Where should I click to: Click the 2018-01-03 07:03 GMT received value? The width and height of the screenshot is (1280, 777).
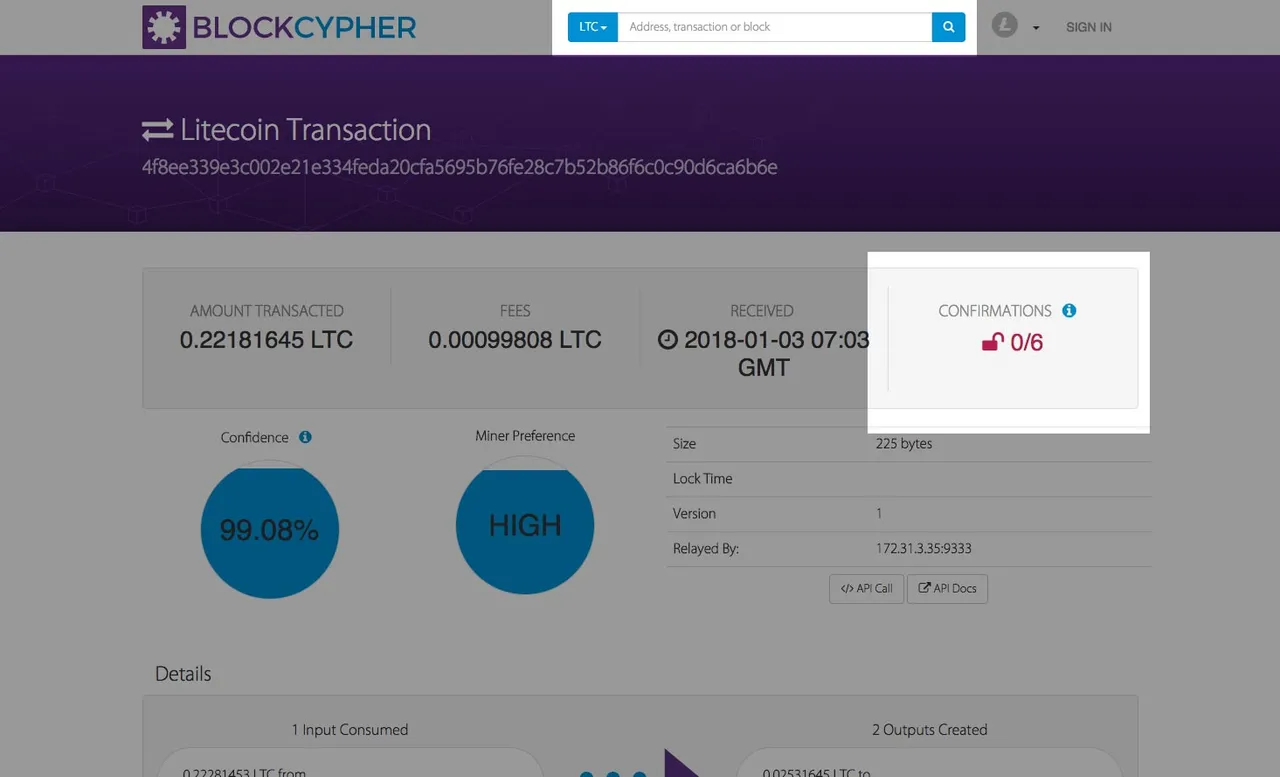764,354
